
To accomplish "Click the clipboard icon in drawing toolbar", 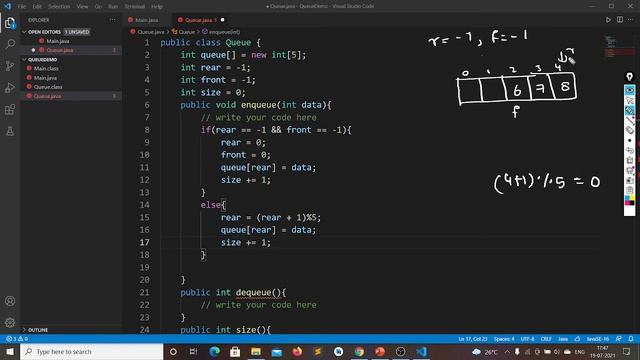I will point(629,190).
